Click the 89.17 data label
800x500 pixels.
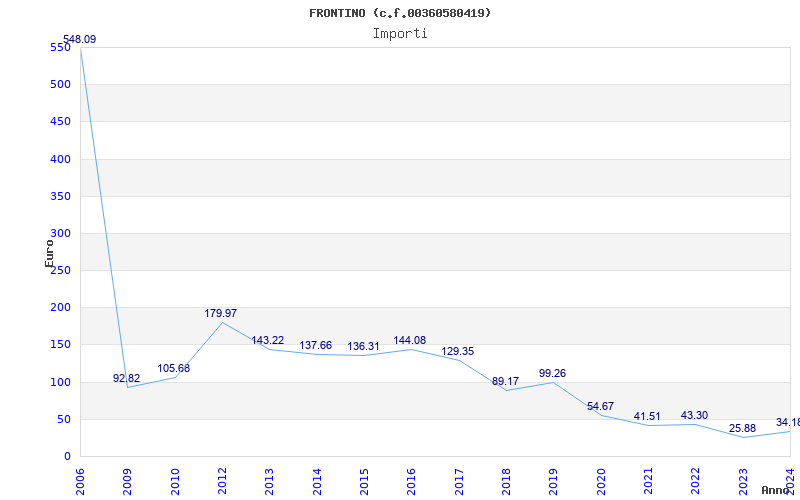coord(505,382)
